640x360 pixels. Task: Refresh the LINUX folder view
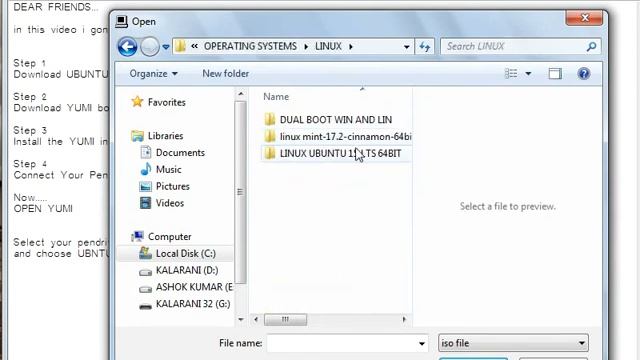424,47
